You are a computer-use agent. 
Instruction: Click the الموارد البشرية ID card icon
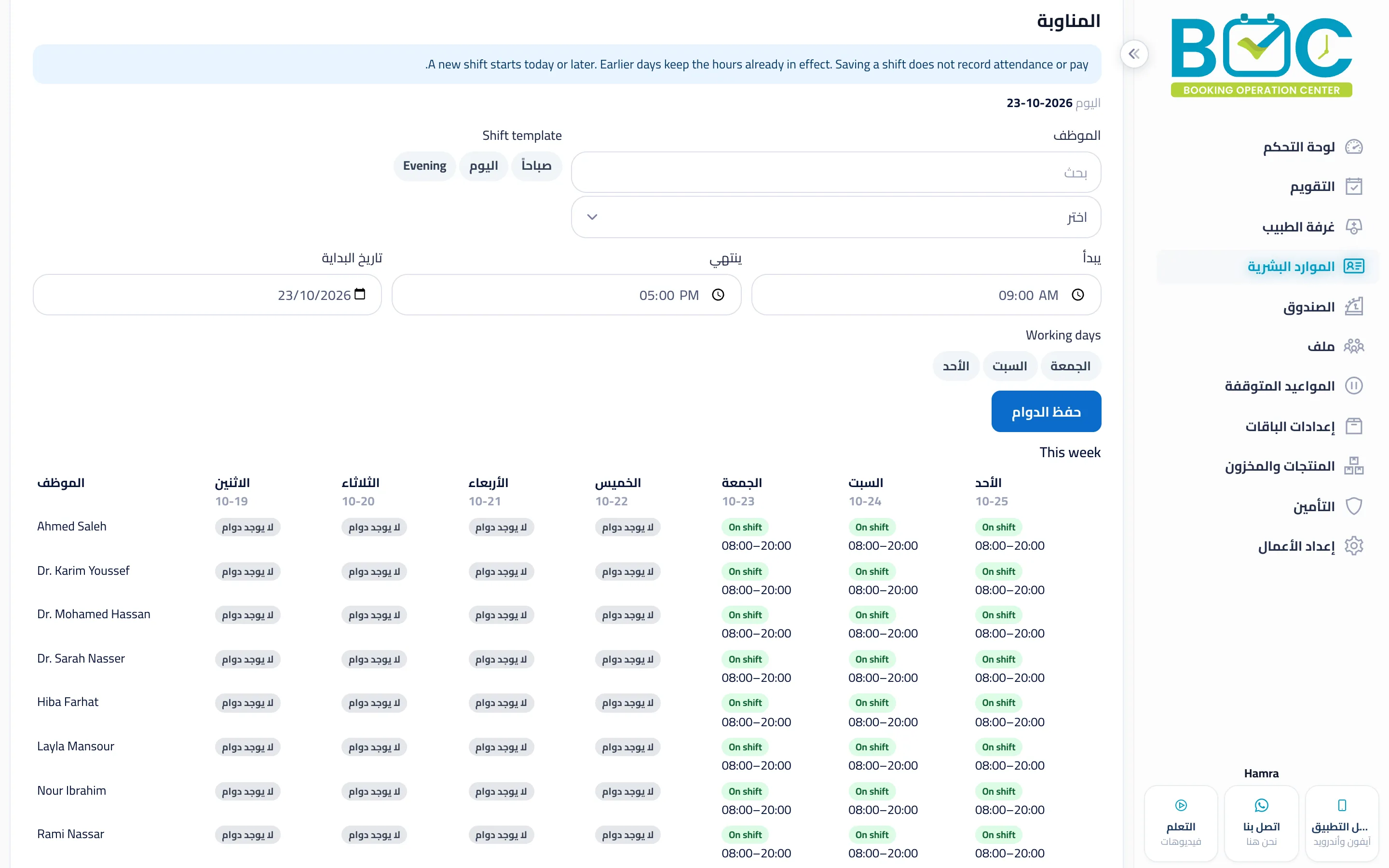[1354, 266]
